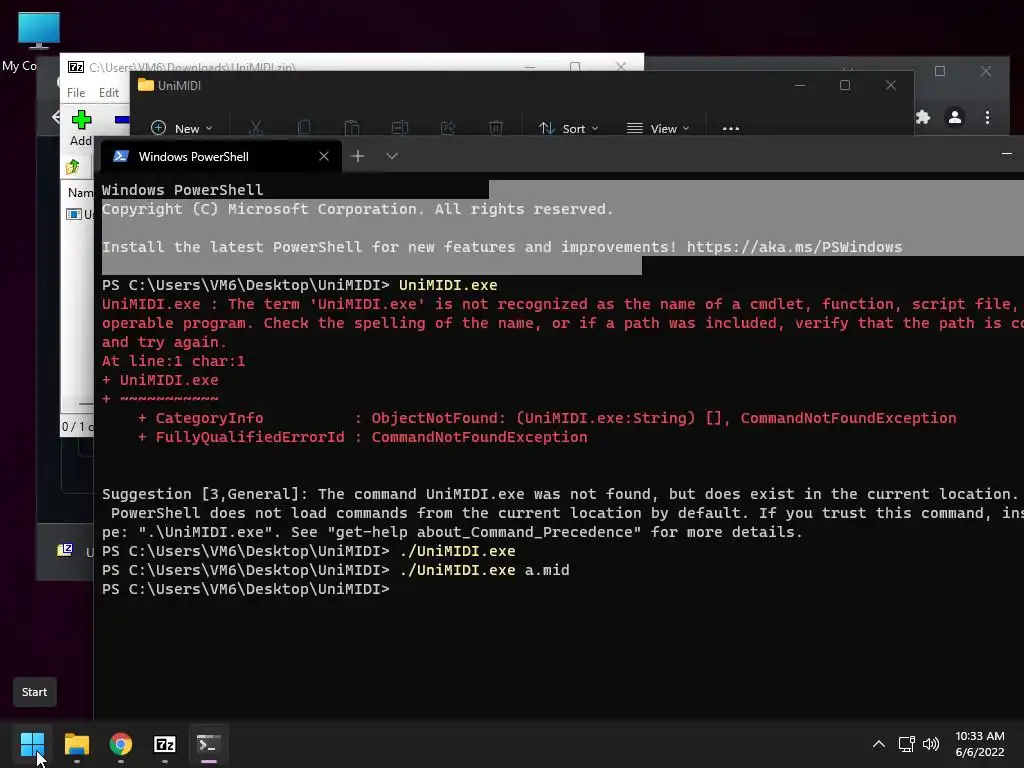1024x768 pixels.
Task: Click the Delete icon in Explorer toolbar
Action: (x=496, y=128)
